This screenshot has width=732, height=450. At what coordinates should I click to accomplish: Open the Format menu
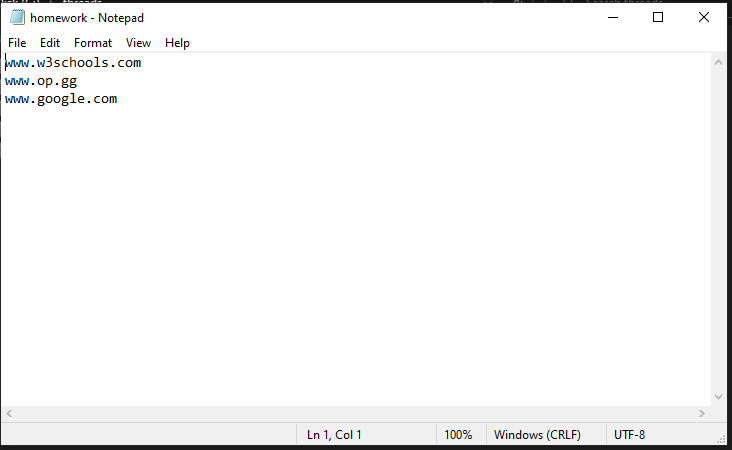coord(93,43)
